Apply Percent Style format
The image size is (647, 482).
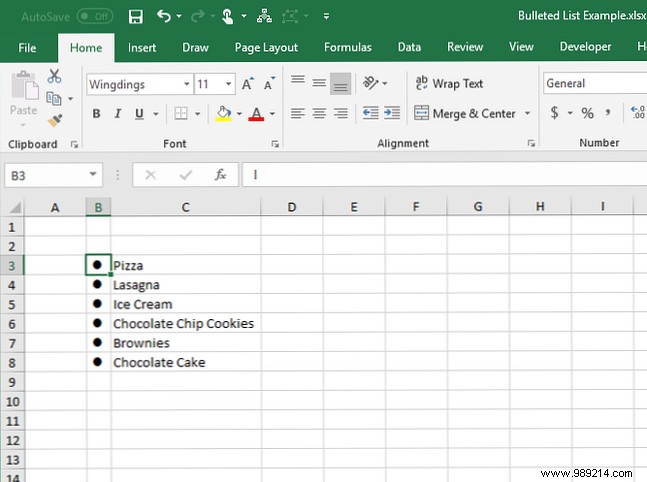587,113
